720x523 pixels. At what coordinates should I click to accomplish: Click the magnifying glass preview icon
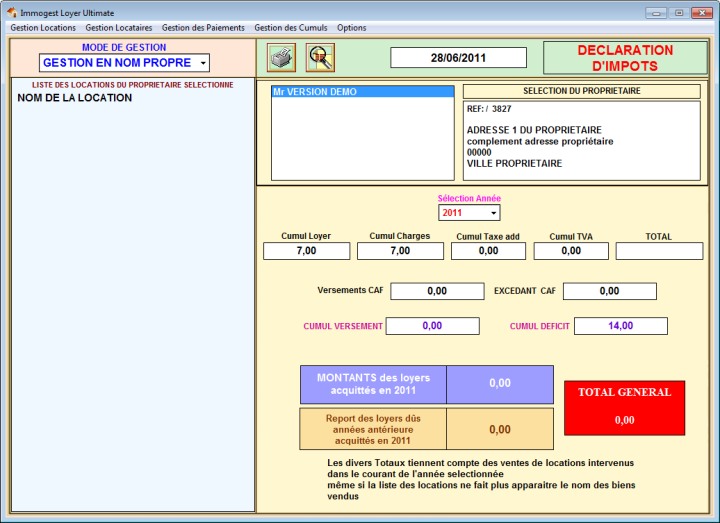(320, 58)
